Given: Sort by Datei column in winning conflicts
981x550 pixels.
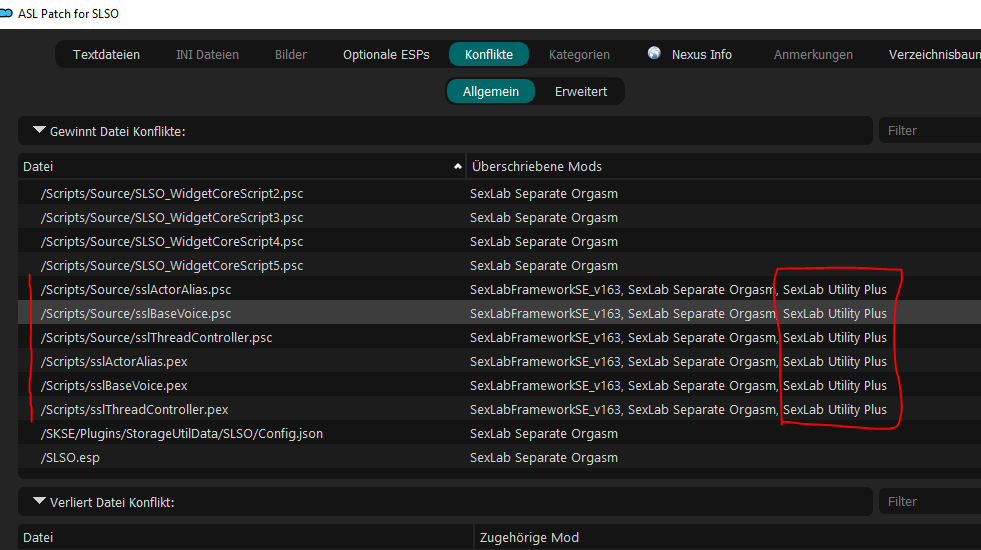Looking at the screenshot, I should [241, 166].
